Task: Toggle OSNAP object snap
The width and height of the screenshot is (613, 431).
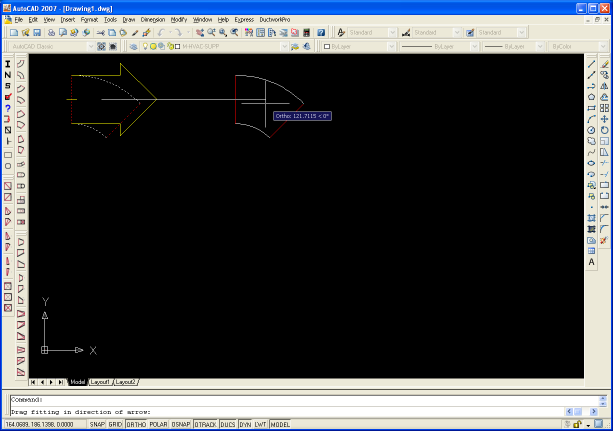Action: click(x=181, y=424)
